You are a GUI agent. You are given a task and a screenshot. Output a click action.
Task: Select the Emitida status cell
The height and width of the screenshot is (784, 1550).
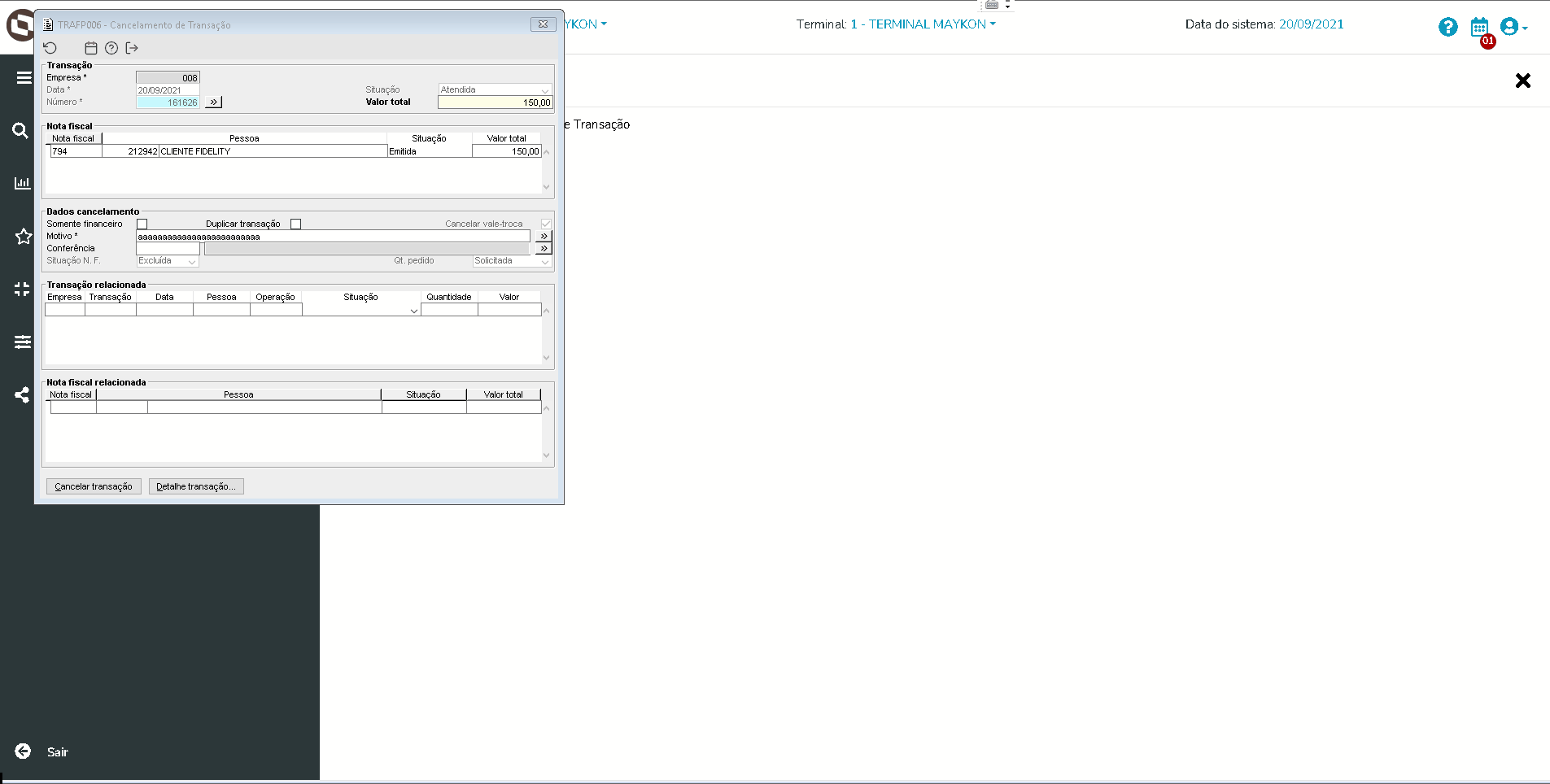430,151
